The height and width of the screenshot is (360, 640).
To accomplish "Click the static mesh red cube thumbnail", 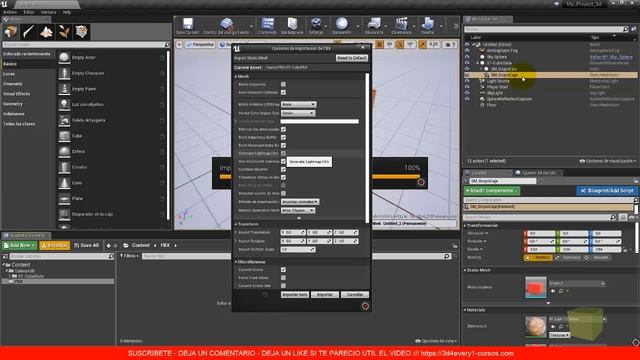I will (x=536, y=287).
